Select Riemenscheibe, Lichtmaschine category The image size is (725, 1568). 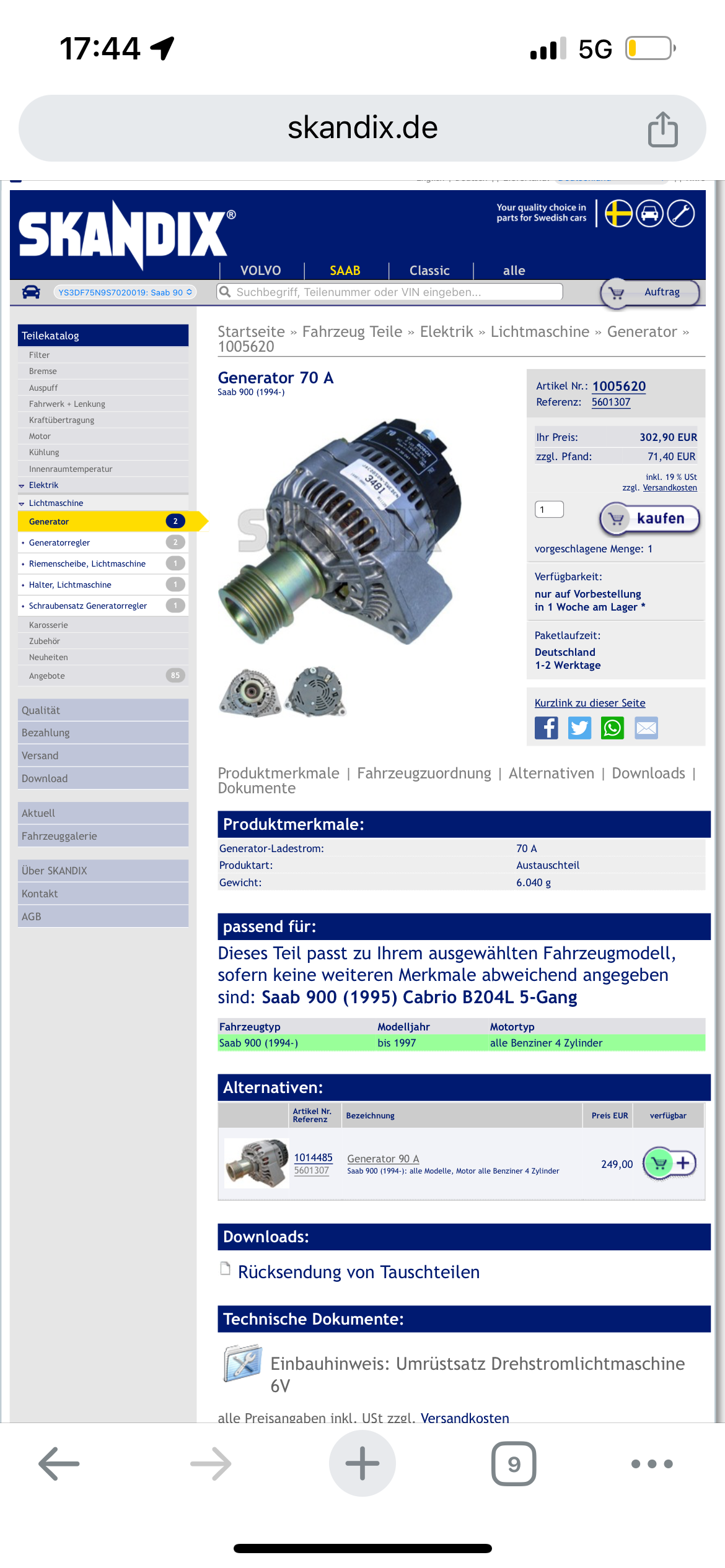click(103, 564)
